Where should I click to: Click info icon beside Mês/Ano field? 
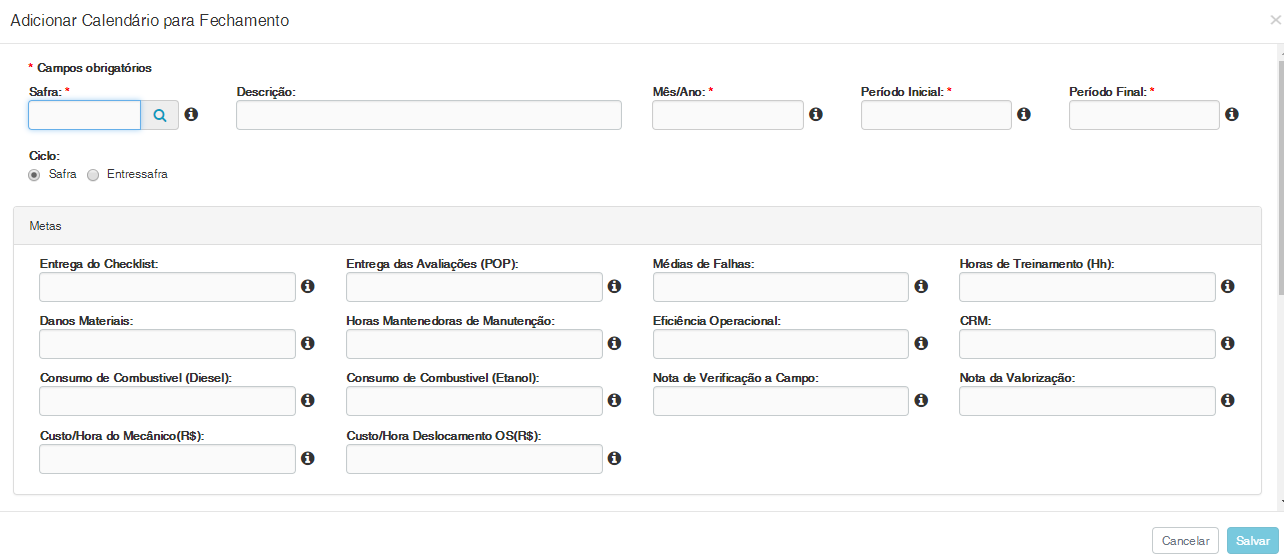point(816,115)
